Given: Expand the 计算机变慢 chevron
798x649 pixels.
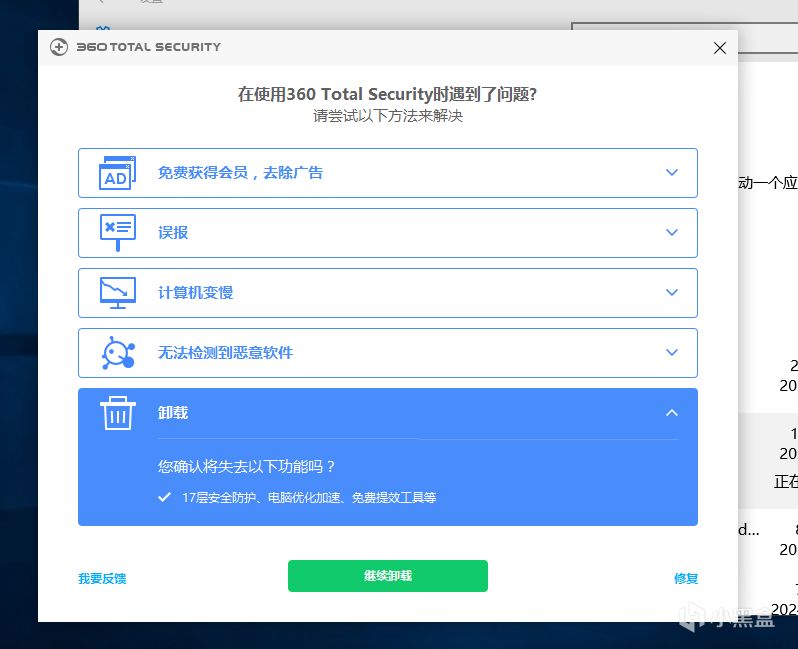Looking at the screenshot, I should click(x=672, y=292).
